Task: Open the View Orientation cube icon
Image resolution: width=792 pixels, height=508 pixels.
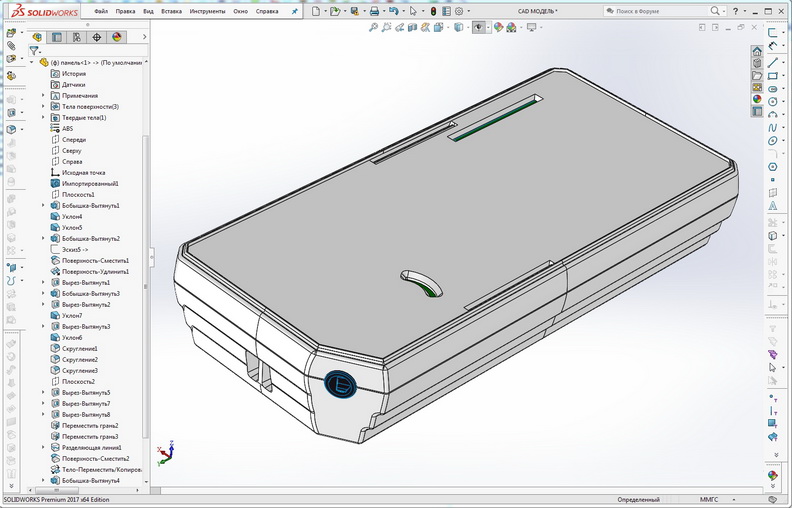Action: click(438, 27)
